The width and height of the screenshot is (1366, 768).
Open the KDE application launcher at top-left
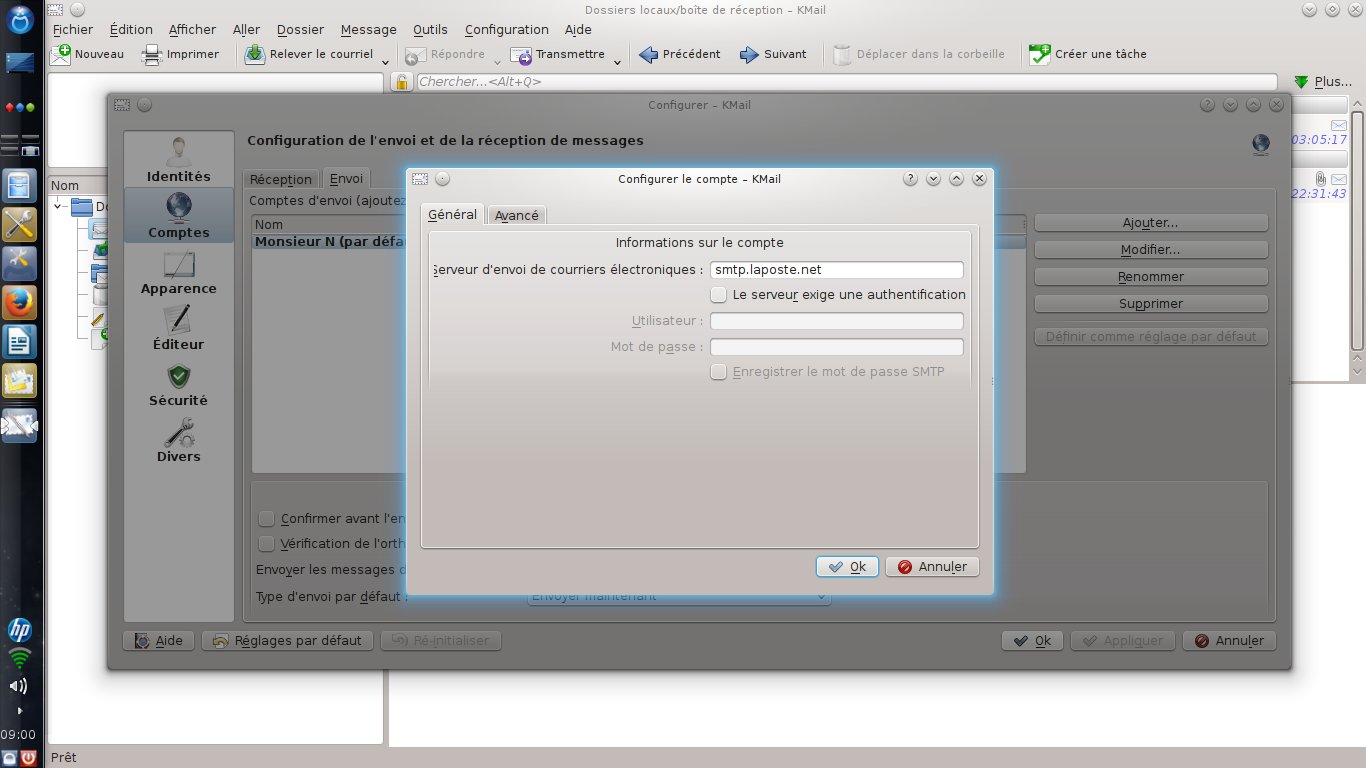tap(21, 19)
